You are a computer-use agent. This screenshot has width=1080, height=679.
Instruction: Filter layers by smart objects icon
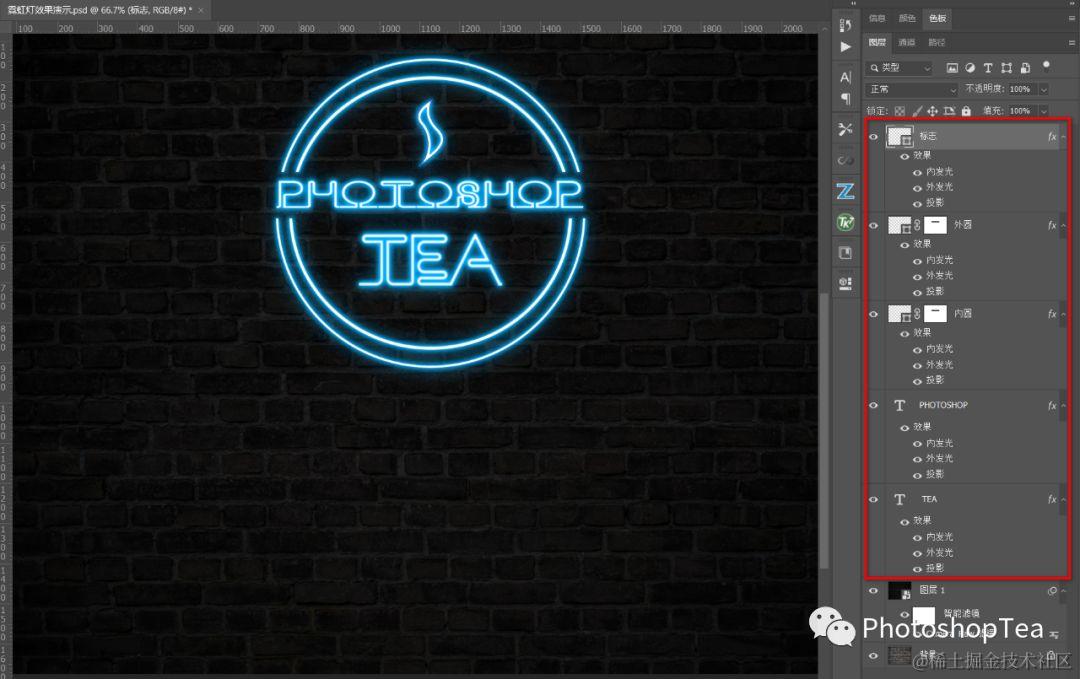tap(1025, 67)
